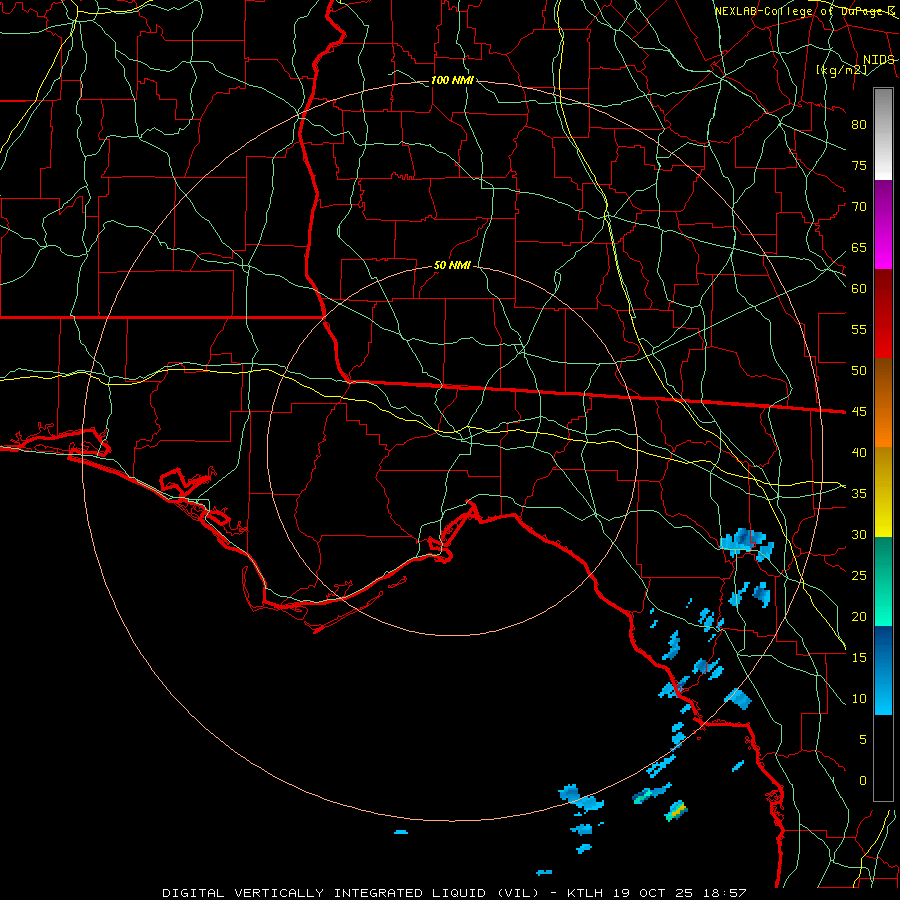The width and height of the screenshot is (900, 900).
Task: Click the 30 value on color scale
Action: pyautogui.click(x=859, y=534)
